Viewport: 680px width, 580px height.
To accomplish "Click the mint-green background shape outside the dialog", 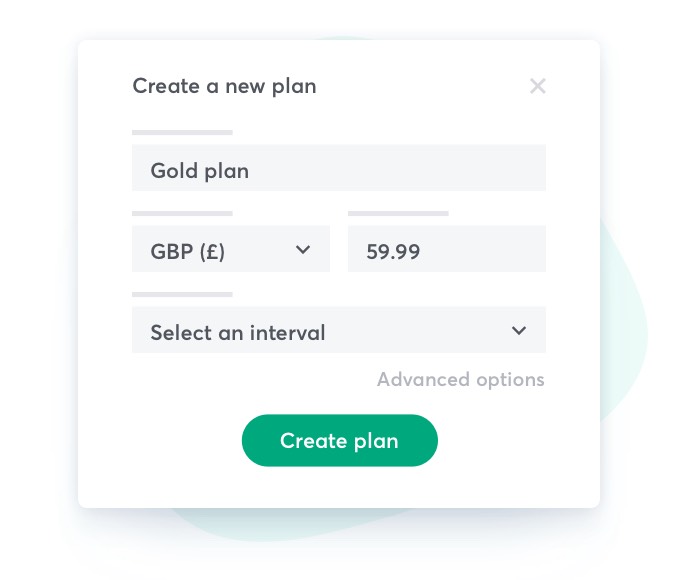I will (x=625, y=330).
